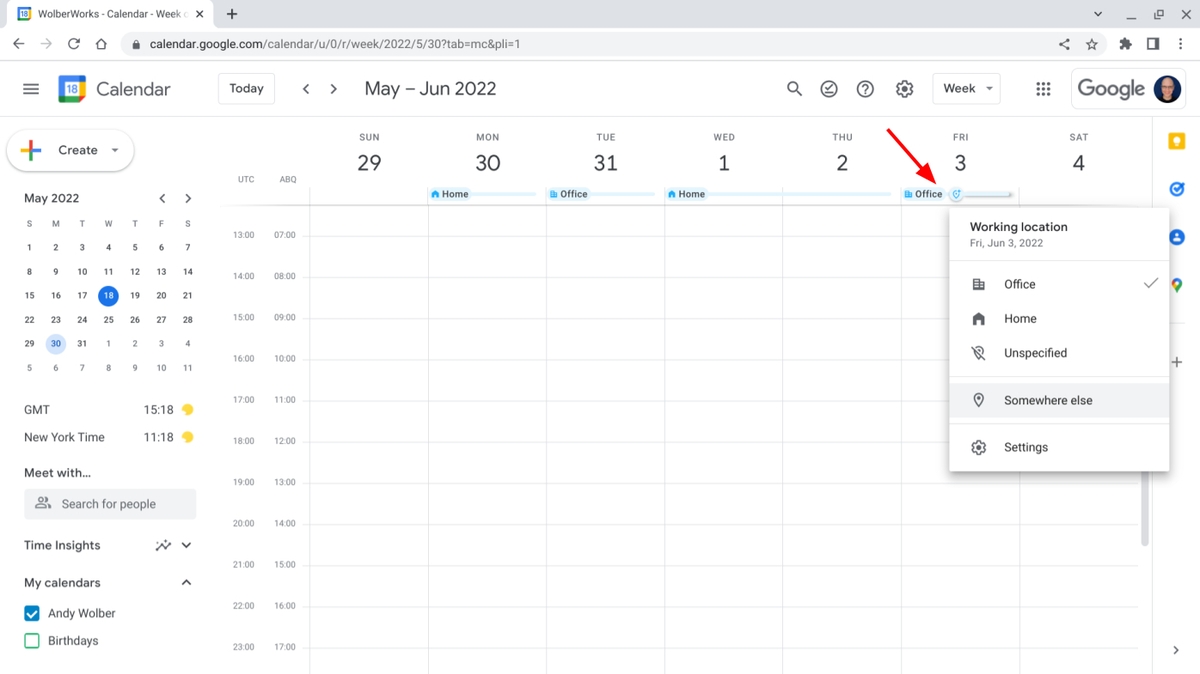Open the Week view selector dropdown

pos(965,88)
